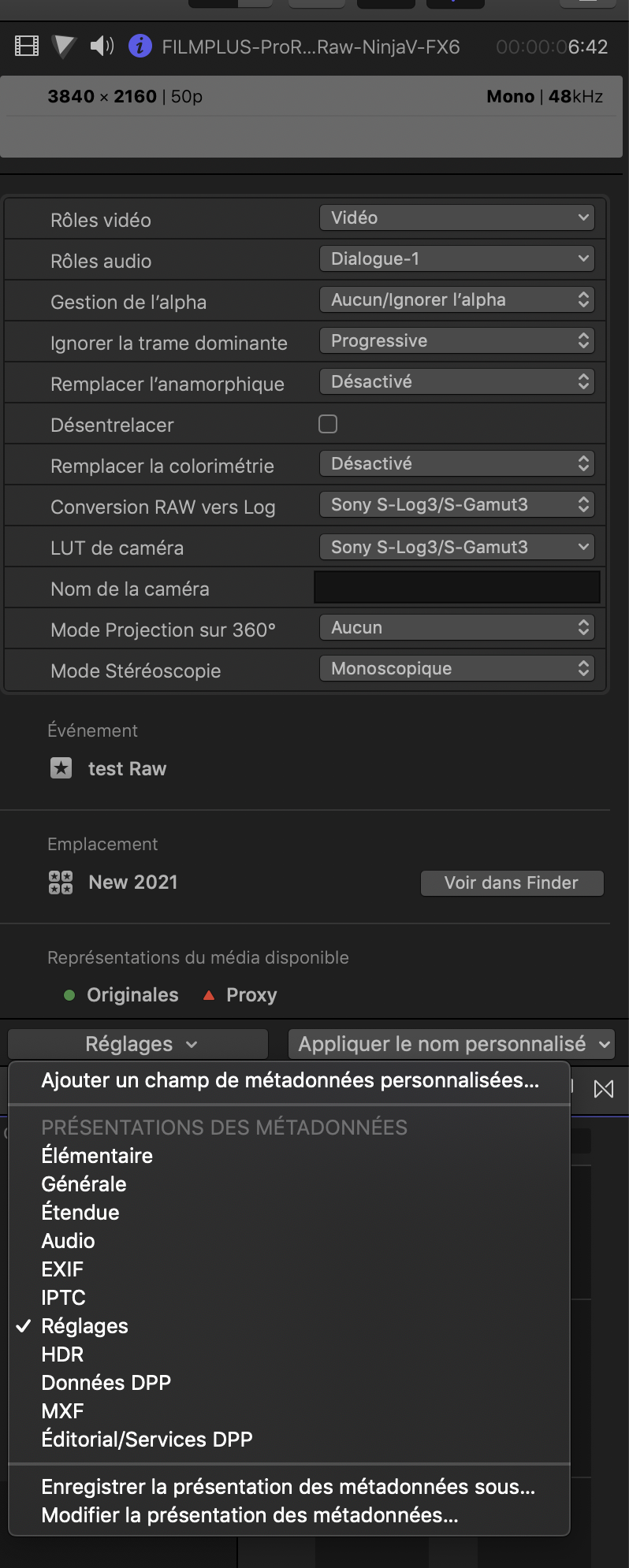The height and width of the screenshot is (1568, 629).
Task: Click the bow-tie icon beside the menu
Action: 604,1089
